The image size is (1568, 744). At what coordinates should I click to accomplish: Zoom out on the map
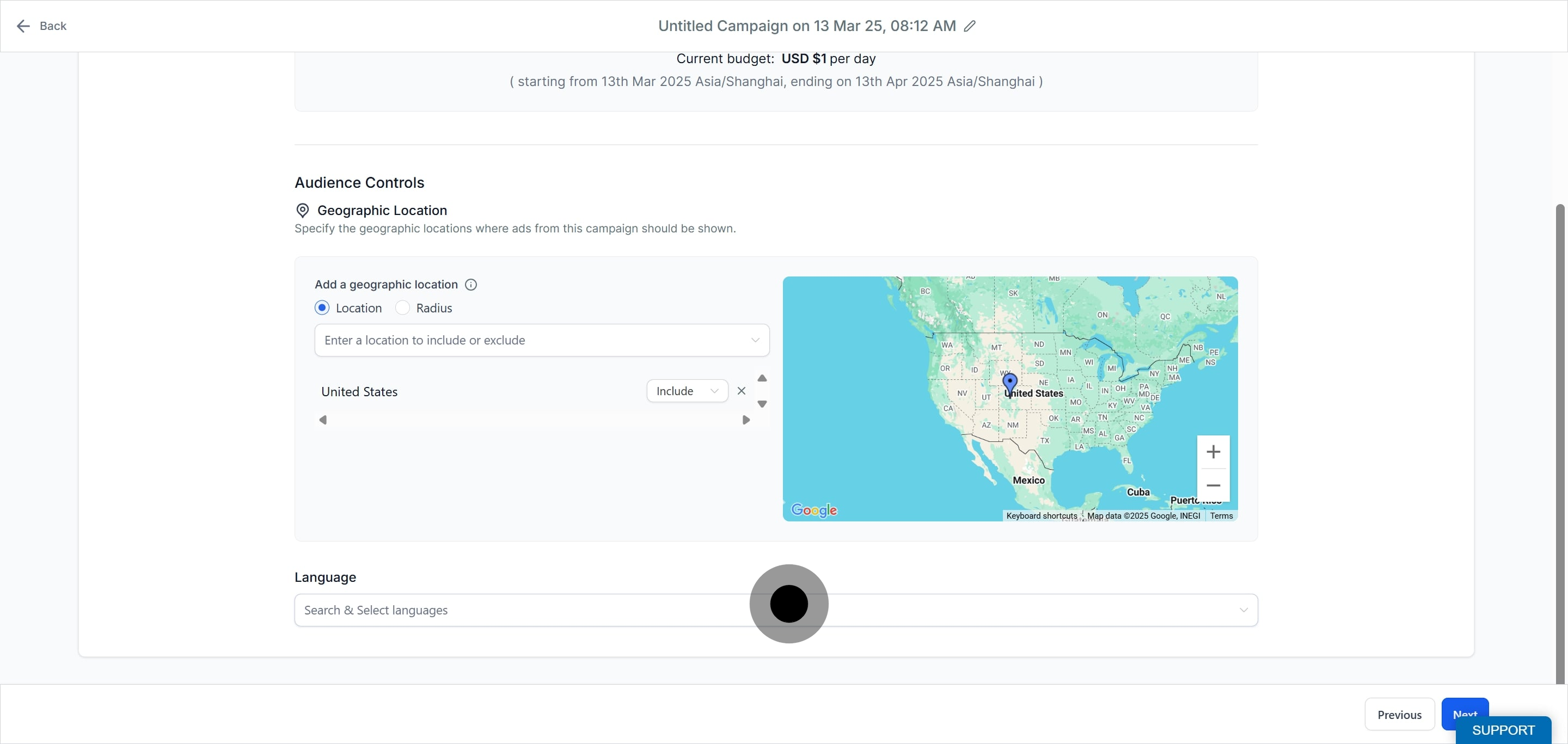[x=1212, y=485]
